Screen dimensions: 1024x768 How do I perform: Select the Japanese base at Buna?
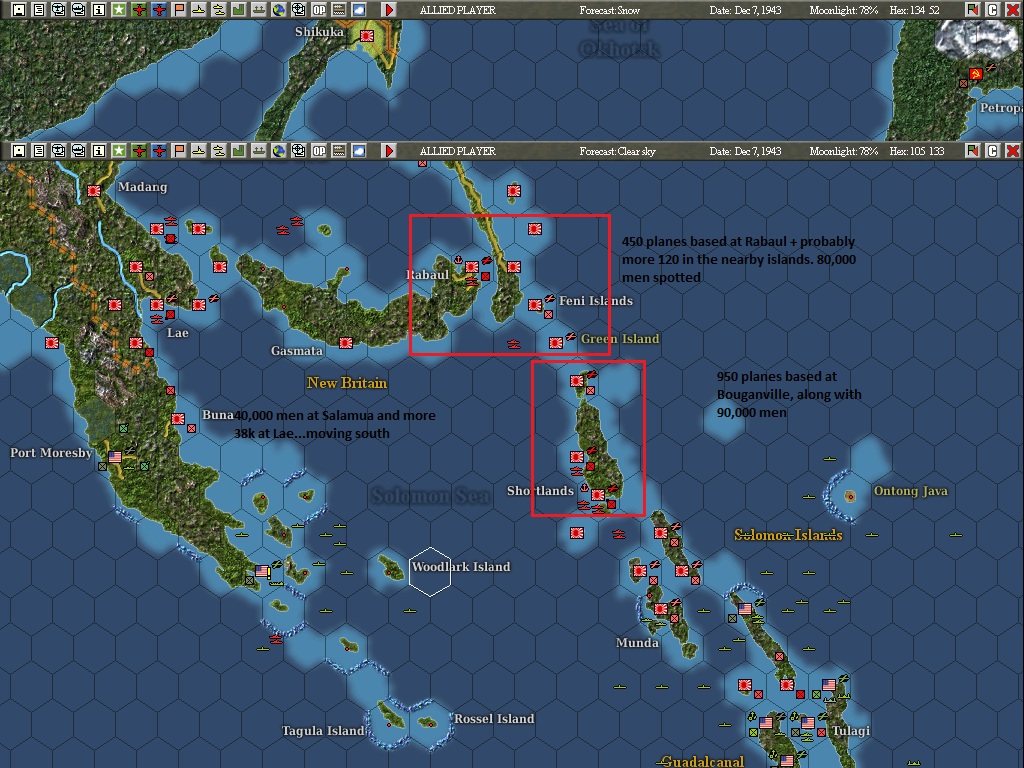coord(178,419)
